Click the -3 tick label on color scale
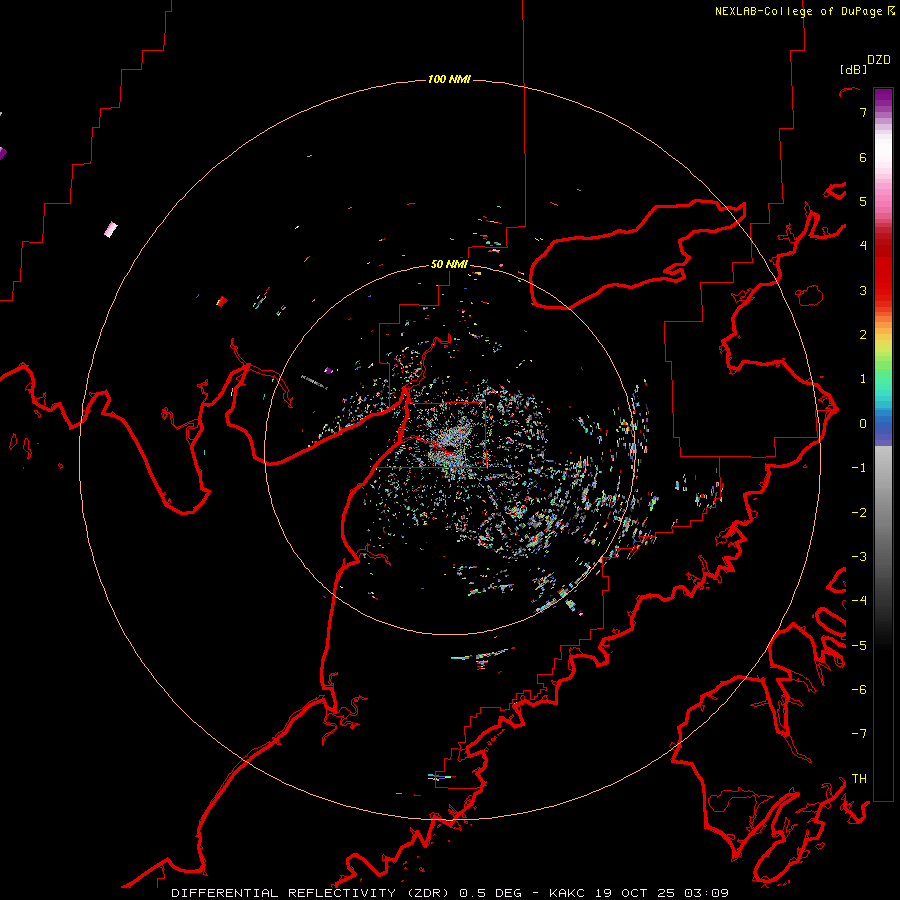Image resolution: width=900 pixels, height=900 pixels. tap(859, 557)
